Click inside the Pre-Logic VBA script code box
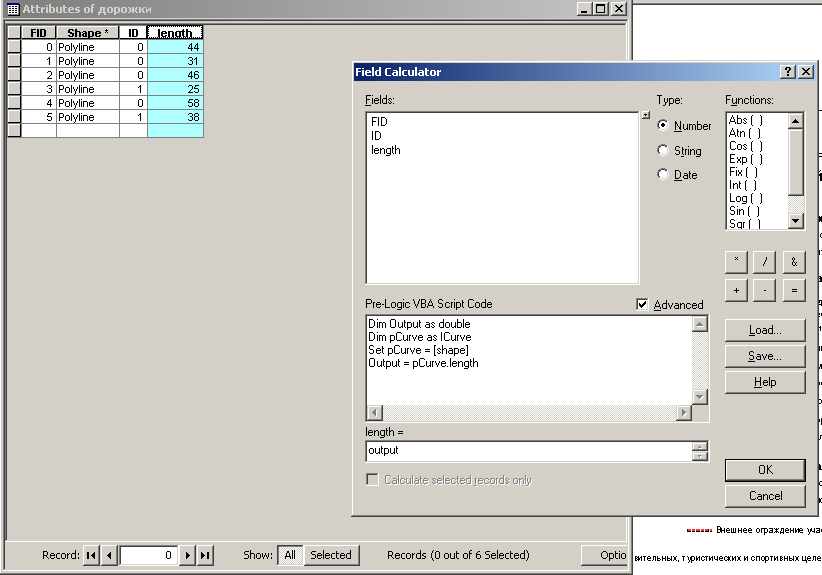Screen dimensions: 822x575 pyautogui.click(x=529, y=360)
